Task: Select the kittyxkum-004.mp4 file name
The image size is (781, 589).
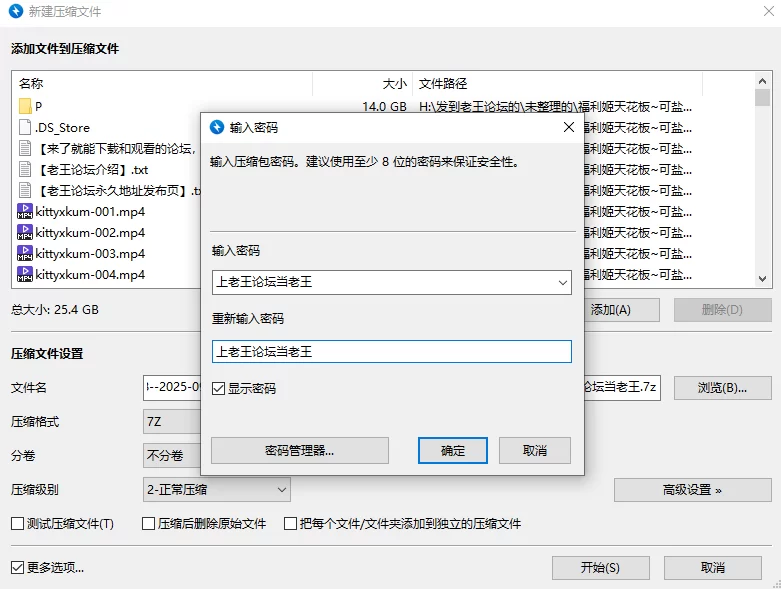Action: tap(90, 274)
